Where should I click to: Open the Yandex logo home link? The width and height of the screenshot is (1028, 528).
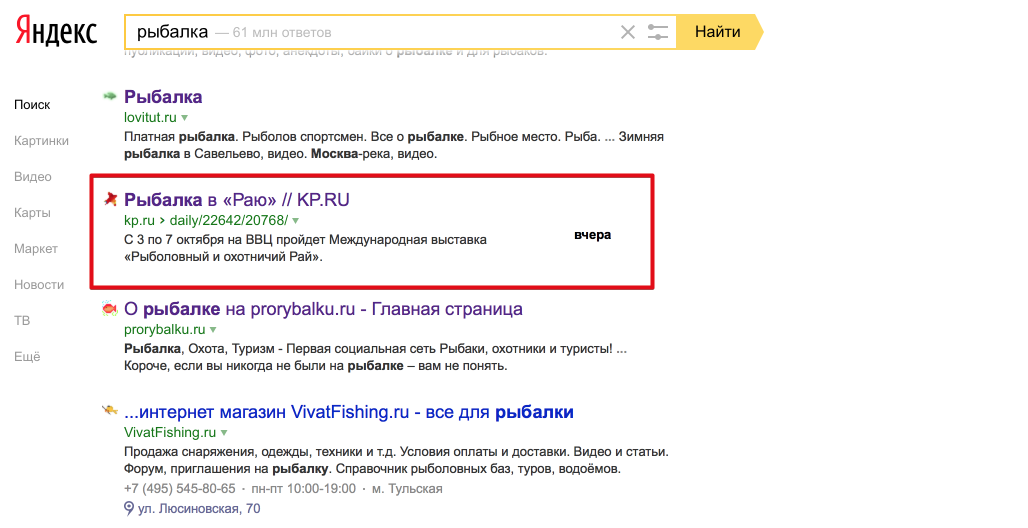tap(56, 31)
